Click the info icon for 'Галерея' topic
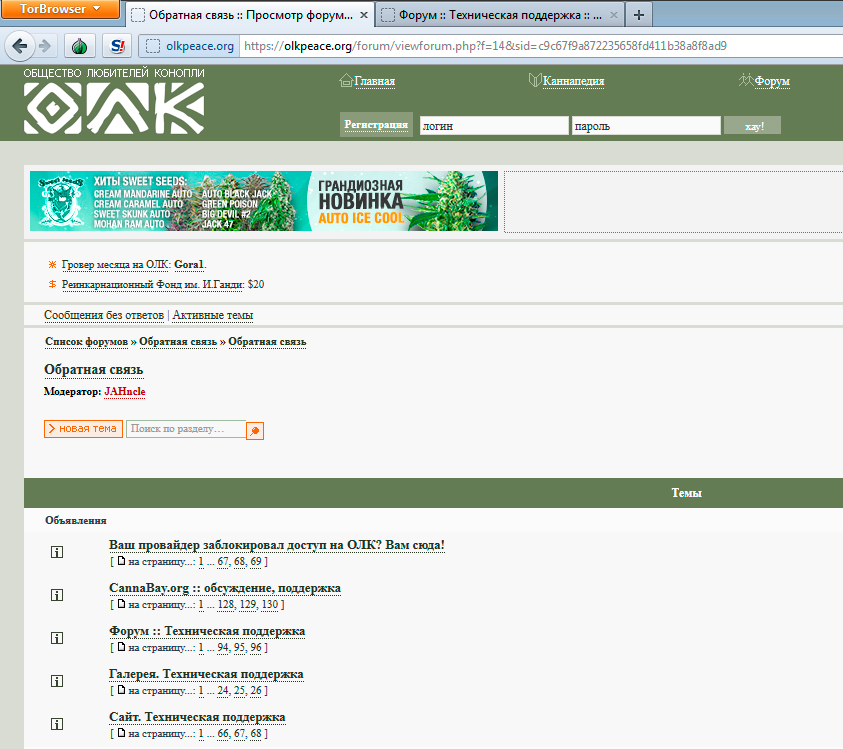The height and width of the screenshot is (749, 843). coord(57,681)
